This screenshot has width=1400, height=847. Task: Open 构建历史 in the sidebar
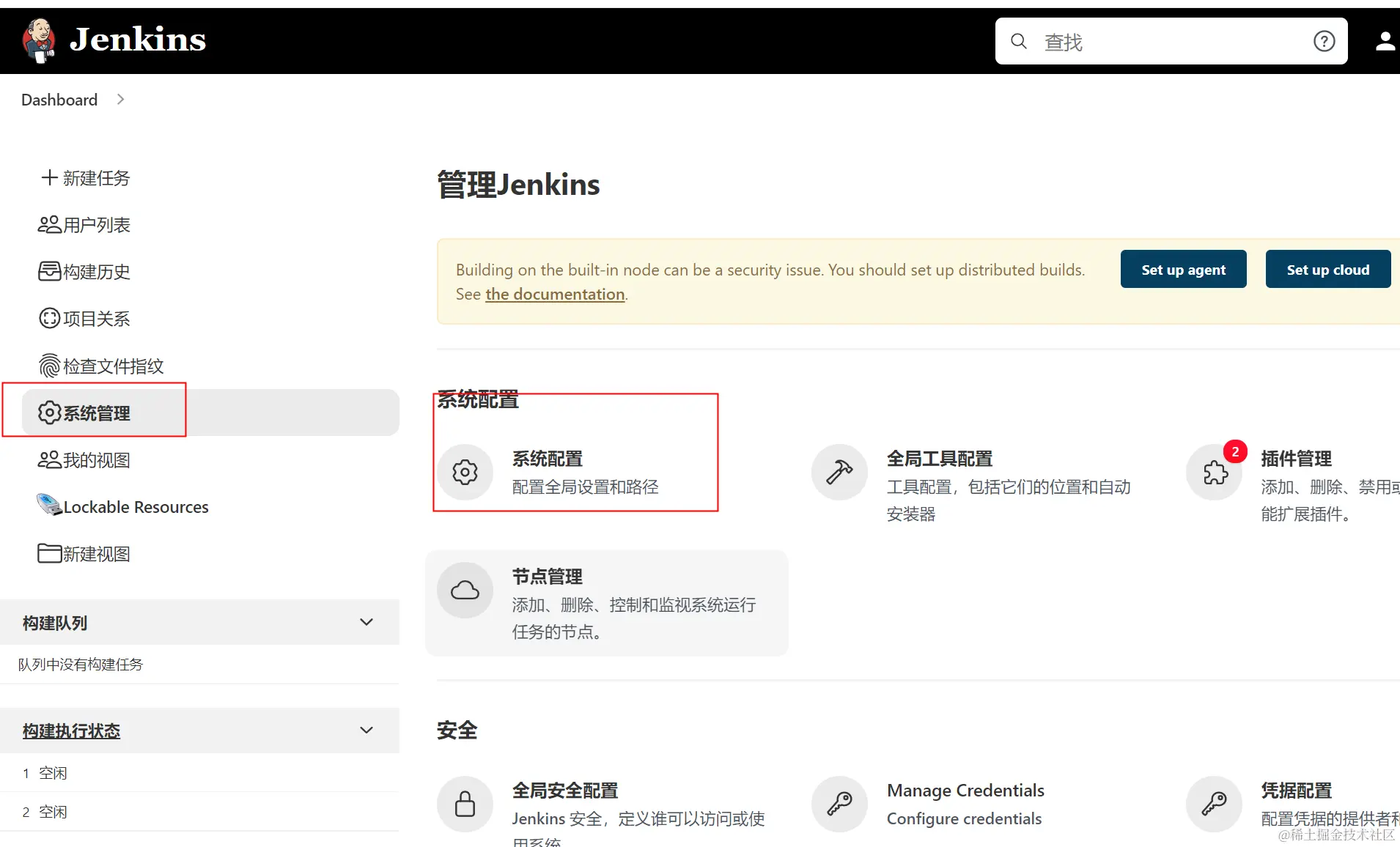click(97, 272)
